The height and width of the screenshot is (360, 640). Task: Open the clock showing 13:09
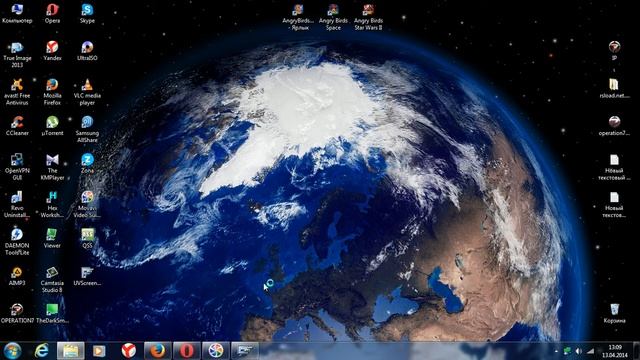(x=614, y=351)
